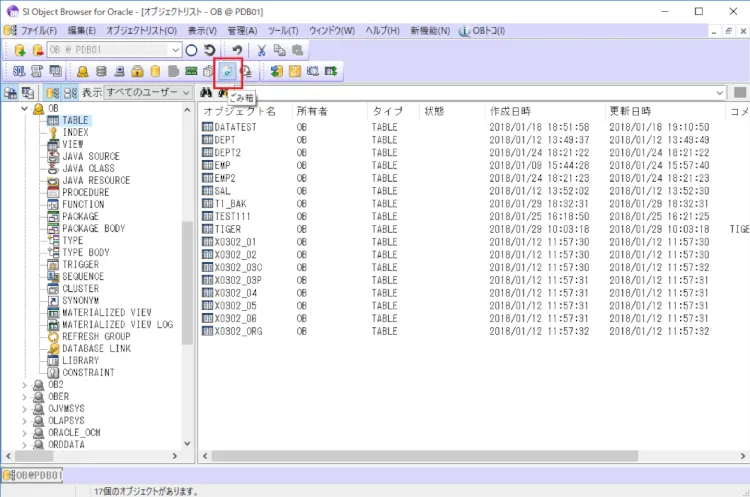Select INDEX in the object tree
The width and height of the screenshot is (750, 497).
click(75, 133)
